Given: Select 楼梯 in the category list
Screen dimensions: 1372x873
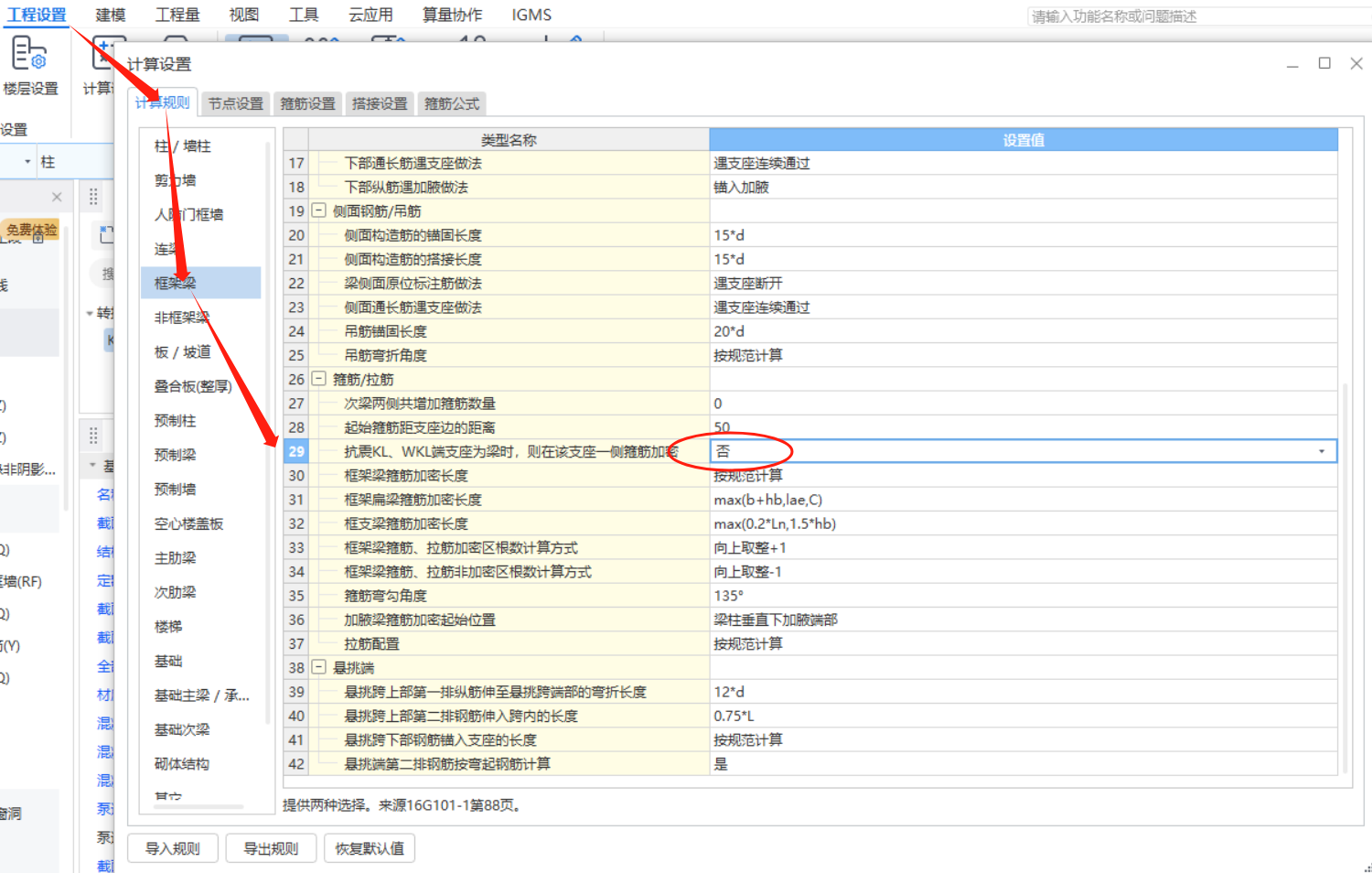Looking at the screenshot, I should (168, 626).
